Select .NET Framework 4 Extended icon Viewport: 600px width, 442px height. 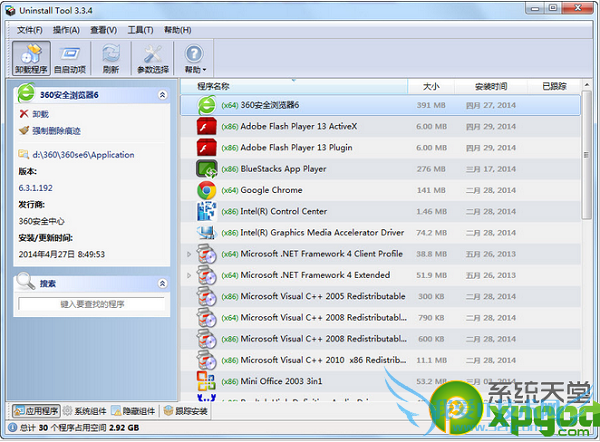coord(207,275)
